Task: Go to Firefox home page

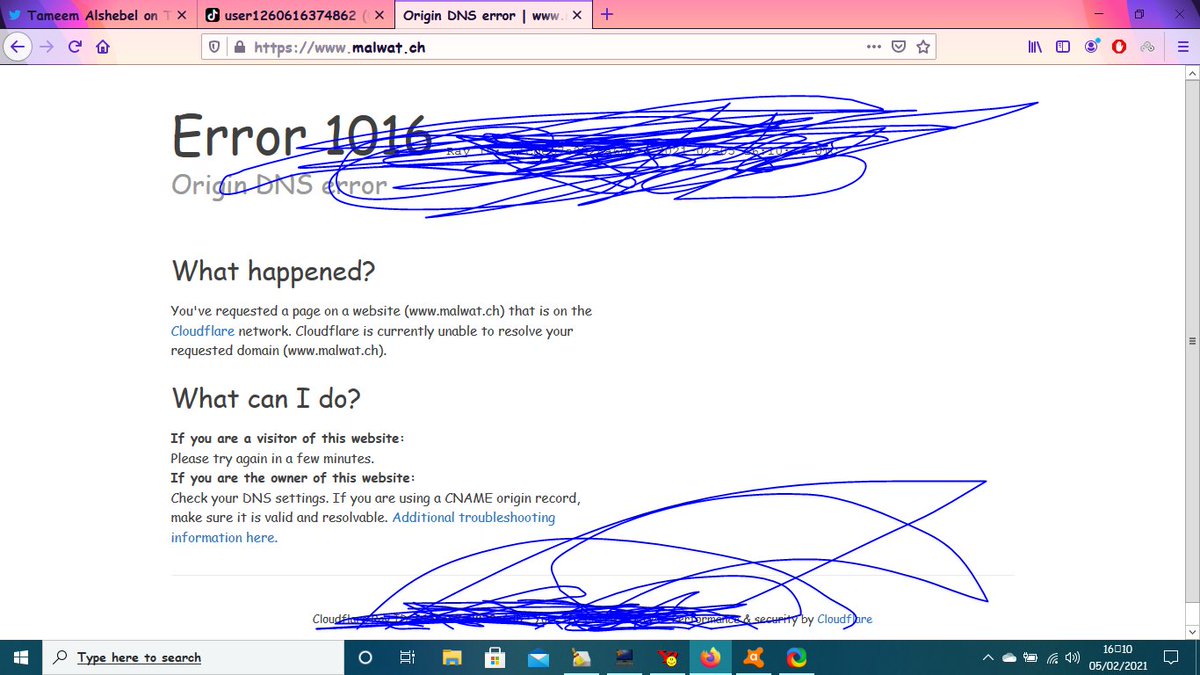Action: [101, 47]
